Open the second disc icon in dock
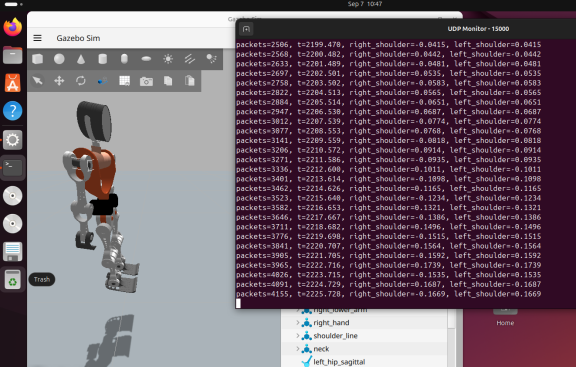 click(13, 224)
